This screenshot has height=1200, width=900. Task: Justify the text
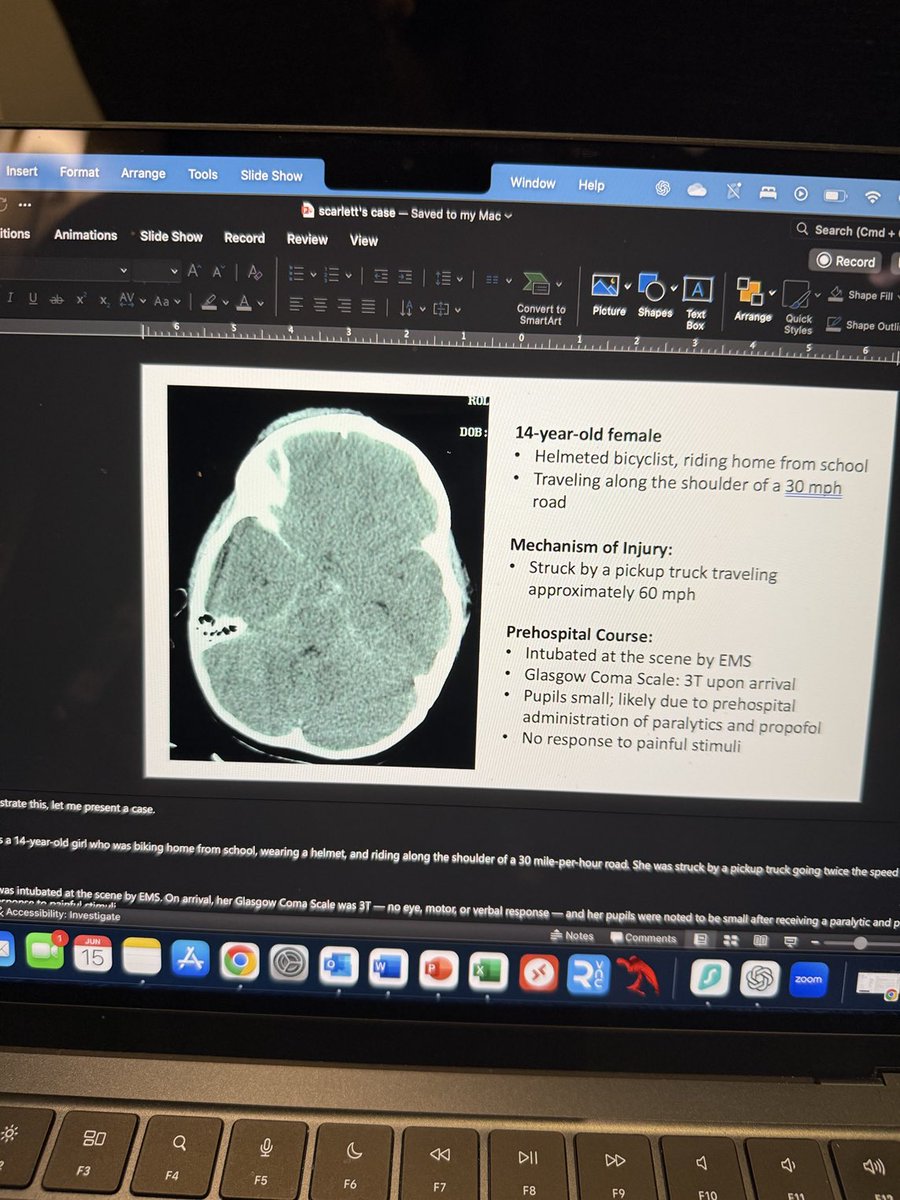tap(368, 307)
